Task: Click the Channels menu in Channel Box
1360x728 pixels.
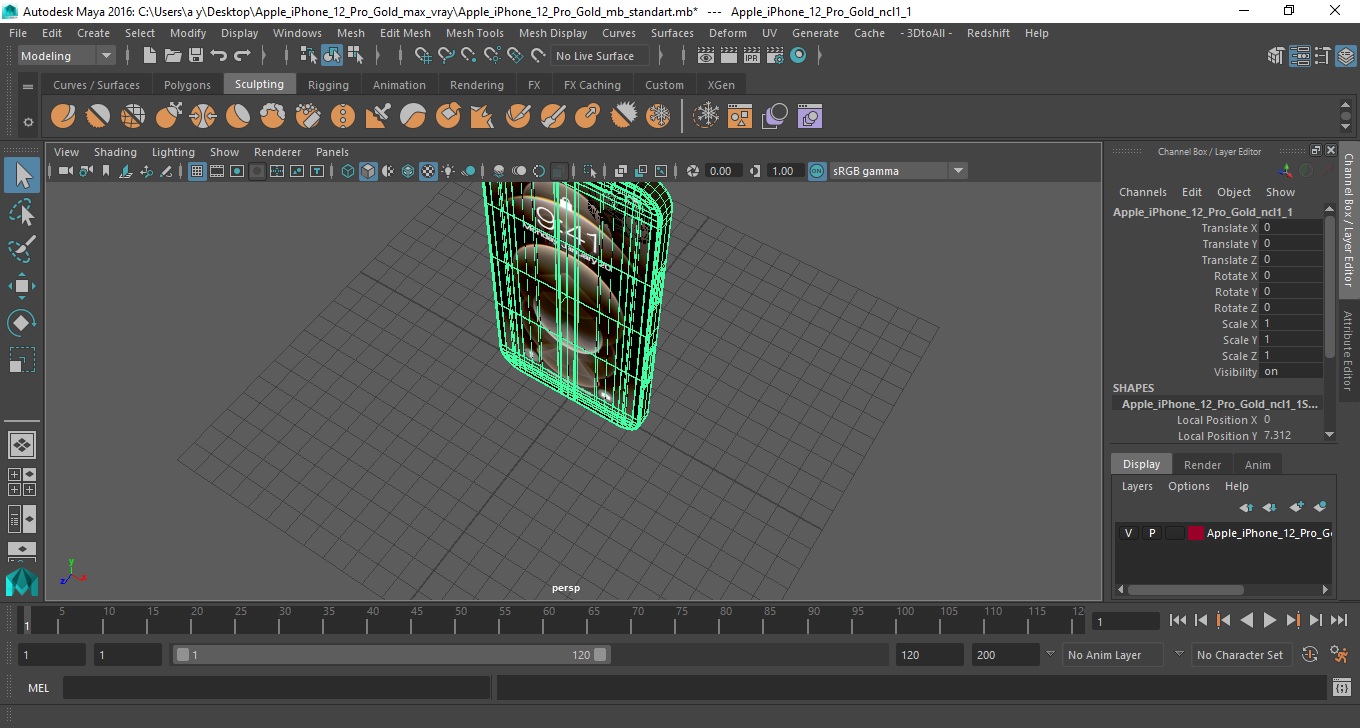Action: 1142,192
